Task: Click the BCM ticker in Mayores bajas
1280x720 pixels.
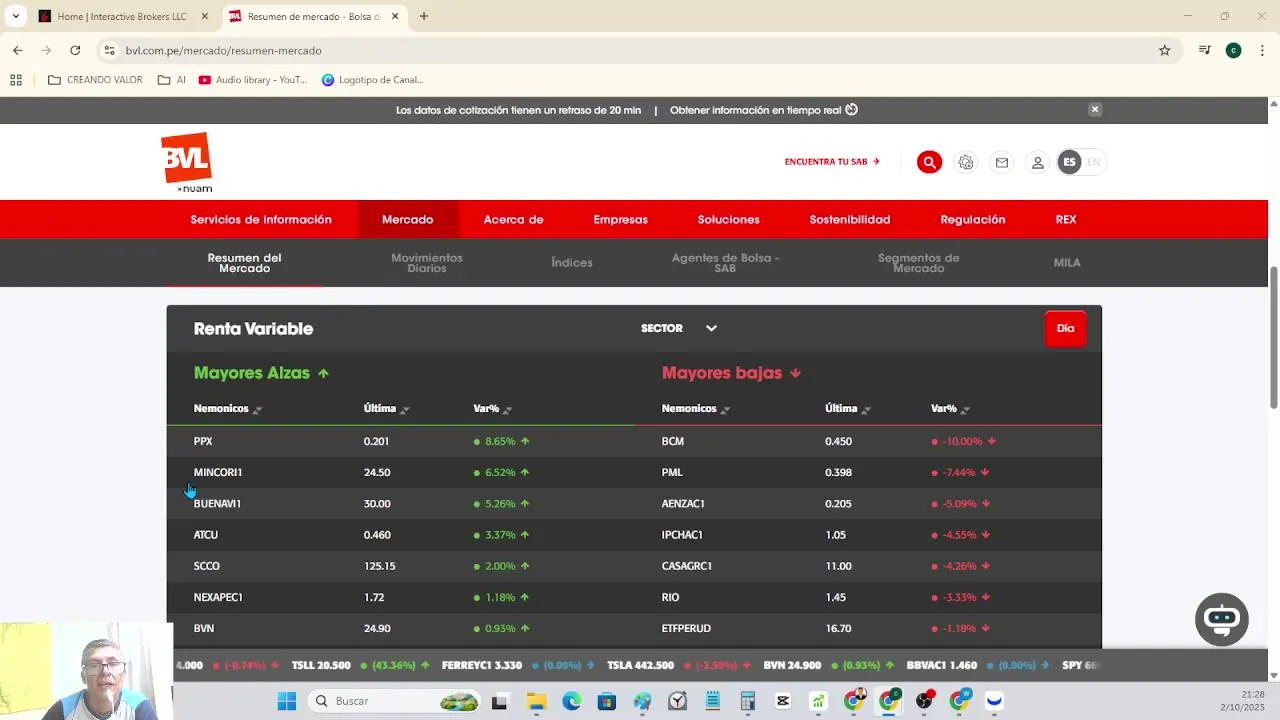Action: [673, 441]
